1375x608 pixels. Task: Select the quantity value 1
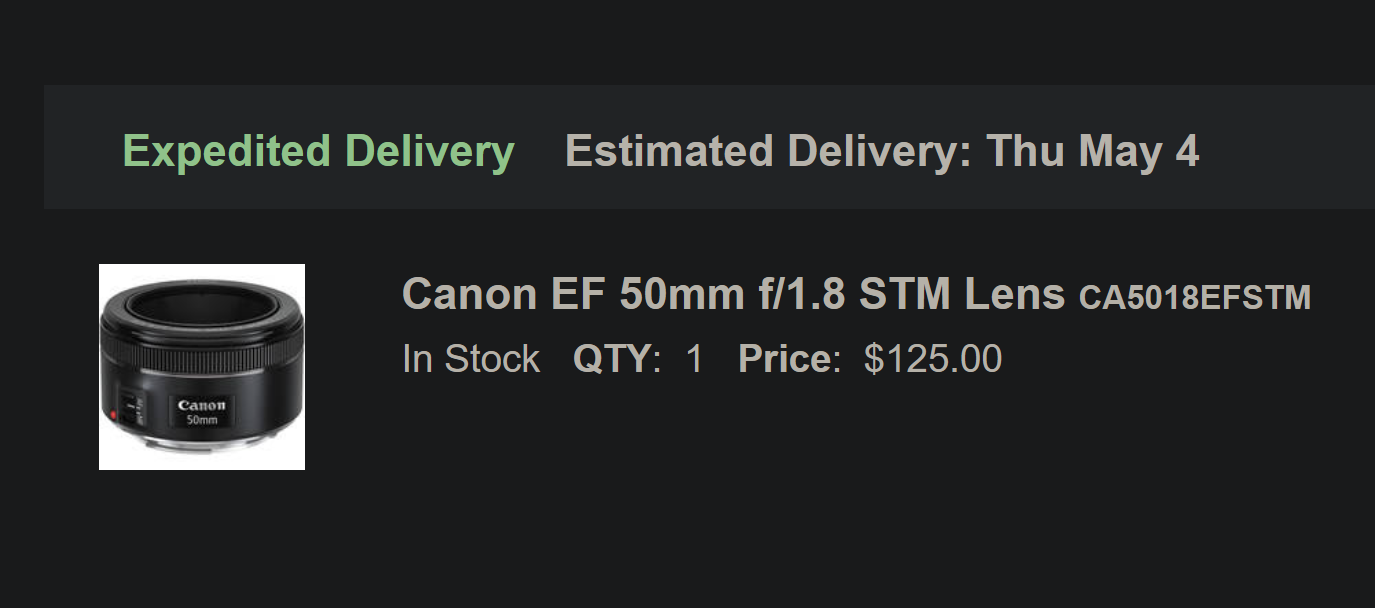694,359
